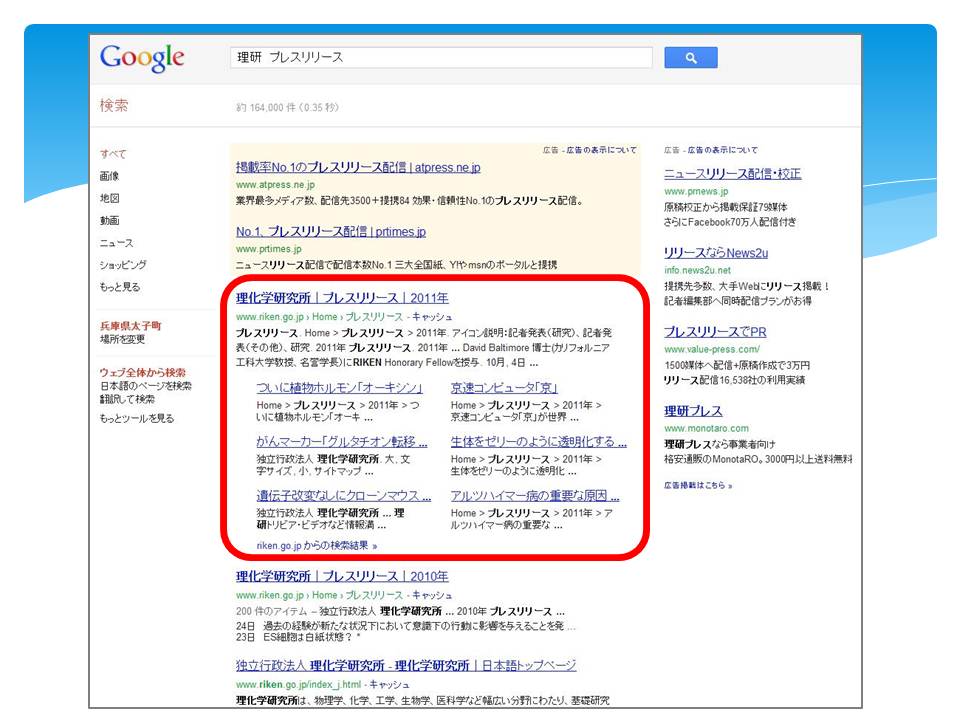
Task: Select the すべて filter in sidebar
Action: click(x=113, y=154)
